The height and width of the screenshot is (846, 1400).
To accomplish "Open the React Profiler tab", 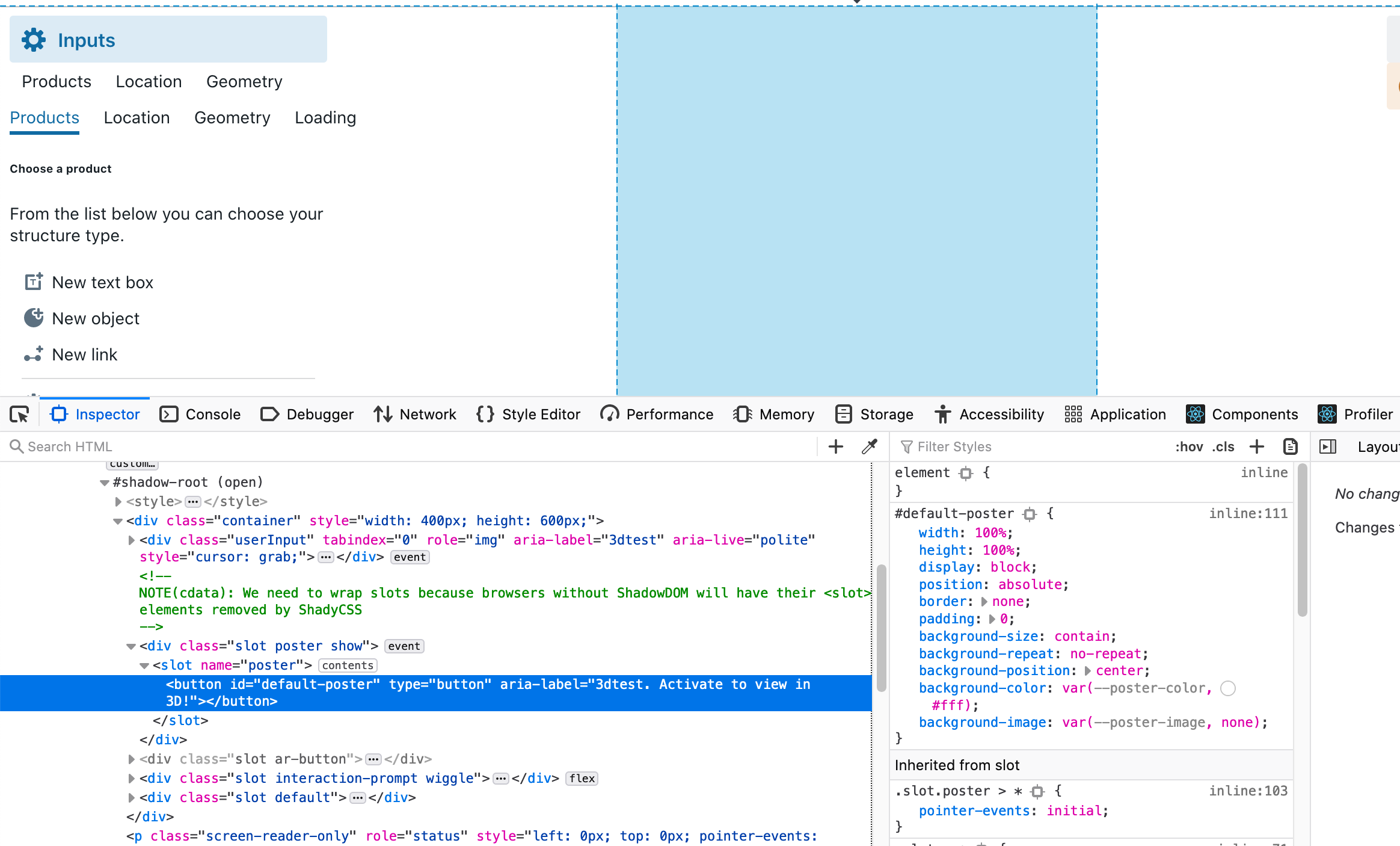I will tap(1355, 414).
